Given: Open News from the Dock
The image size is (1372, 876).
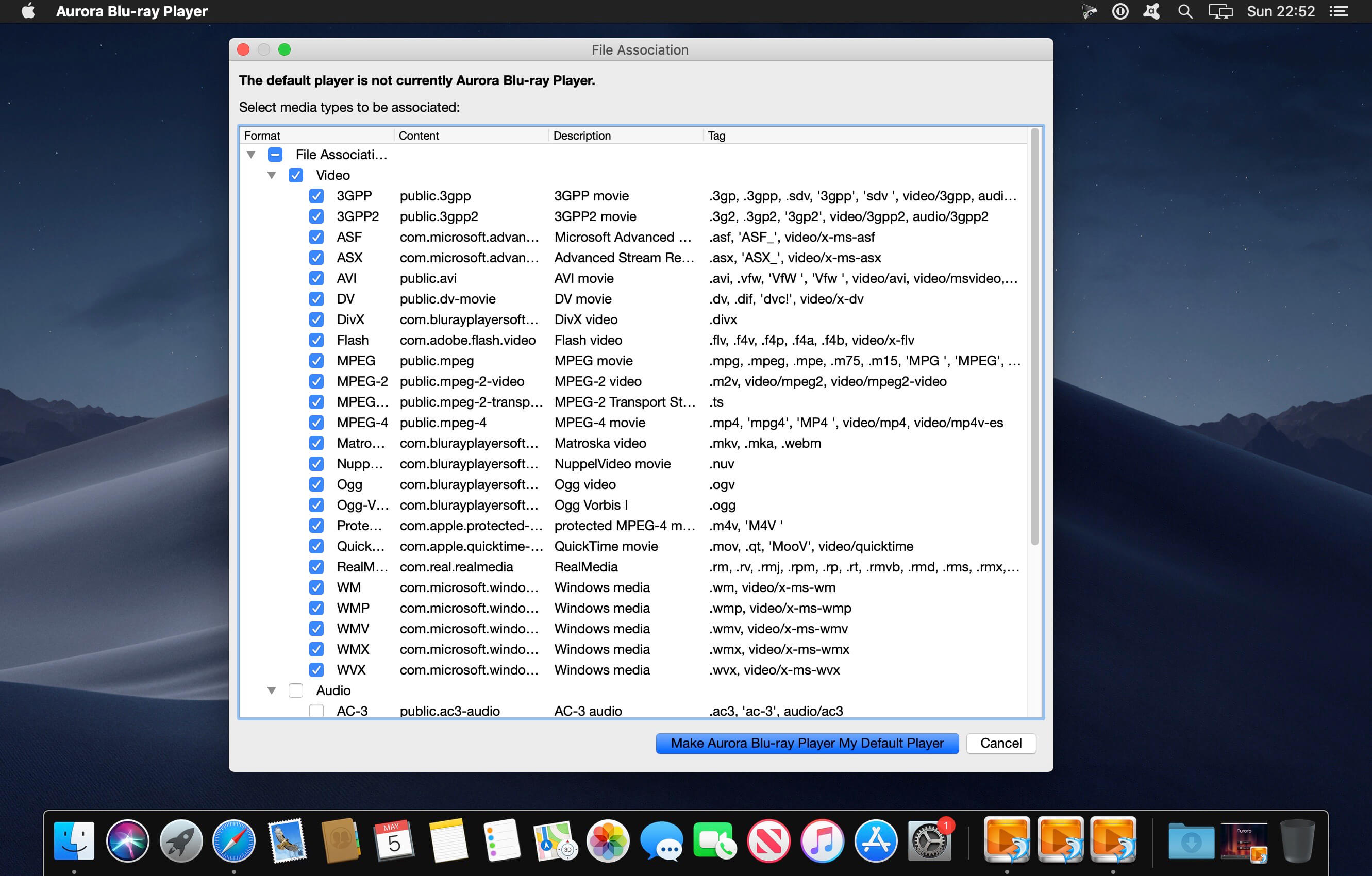Looking at the screenshot, I should [768, 840].
